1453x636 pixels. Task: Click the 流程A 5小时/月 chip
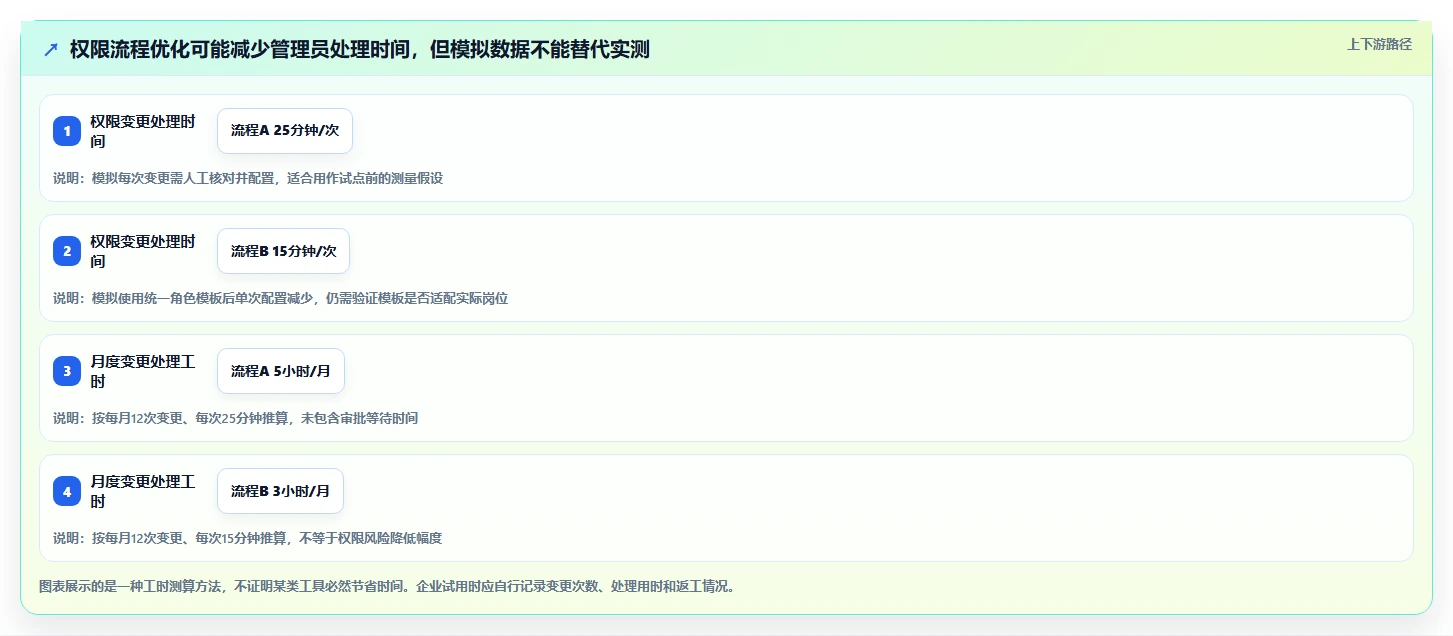tap(281, 371)
